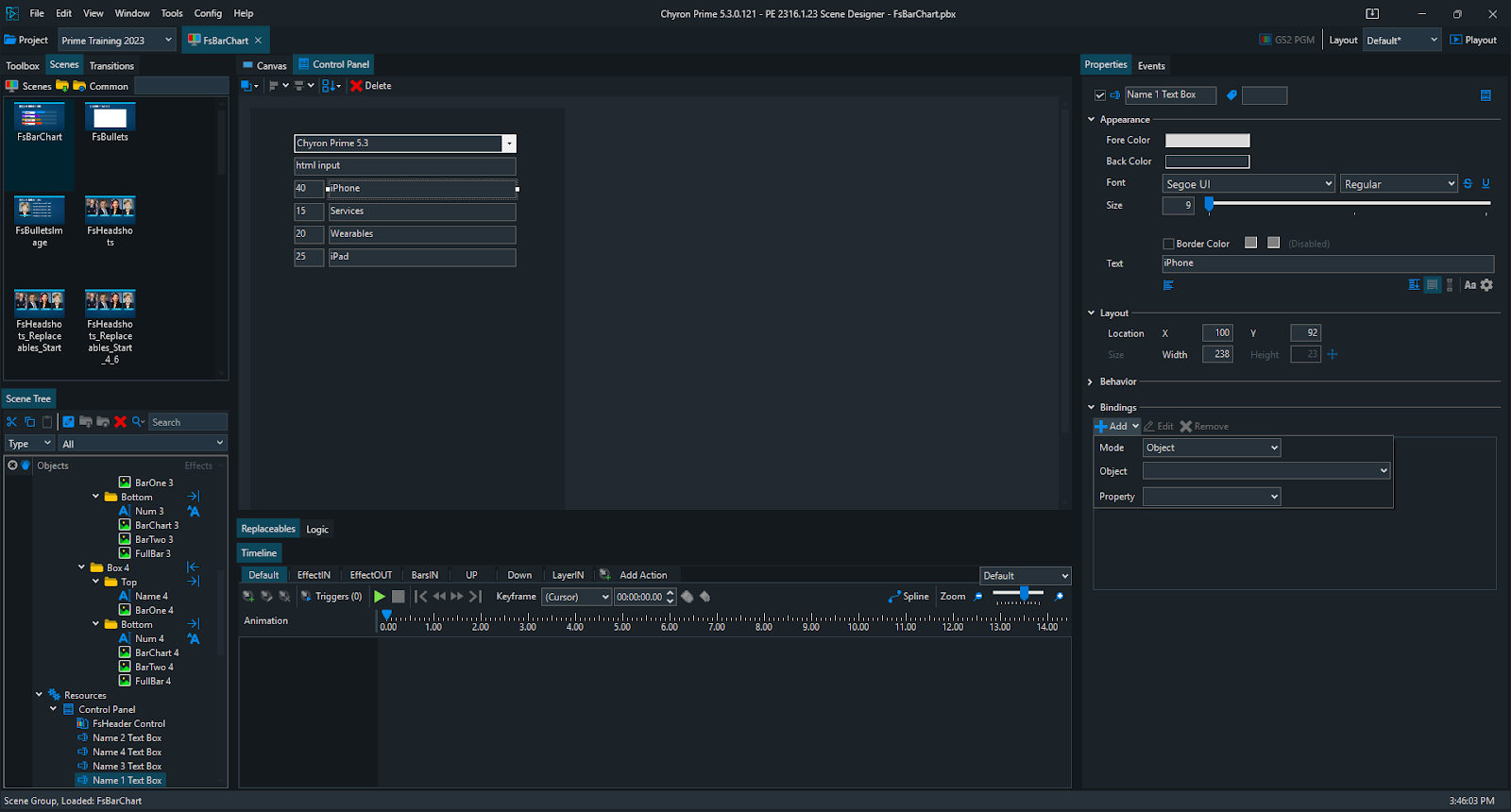Click the scissors Cut icon in Scene Tree
Image resolution: width=1511 pixels, height=812 pixels.
point(11,422)
